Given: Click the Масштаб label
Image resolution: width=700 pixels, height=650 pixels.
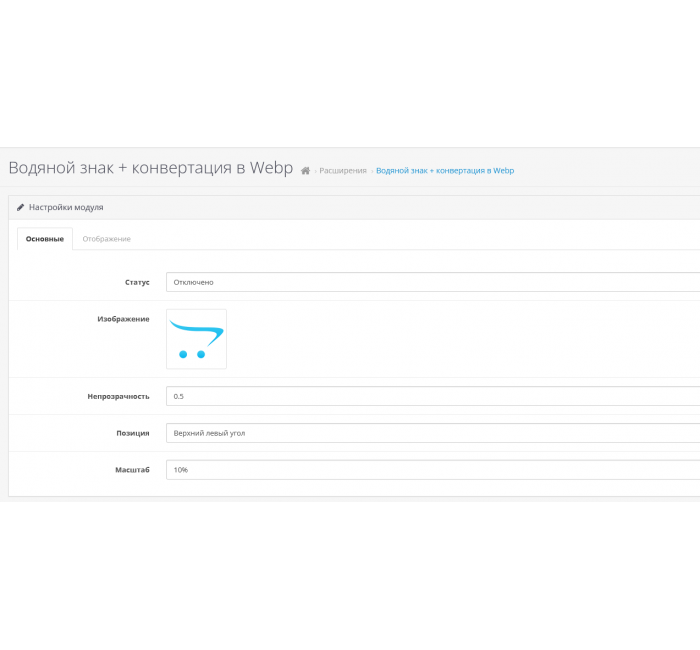Looking at the screenshot, I should [x=132, y=470].
